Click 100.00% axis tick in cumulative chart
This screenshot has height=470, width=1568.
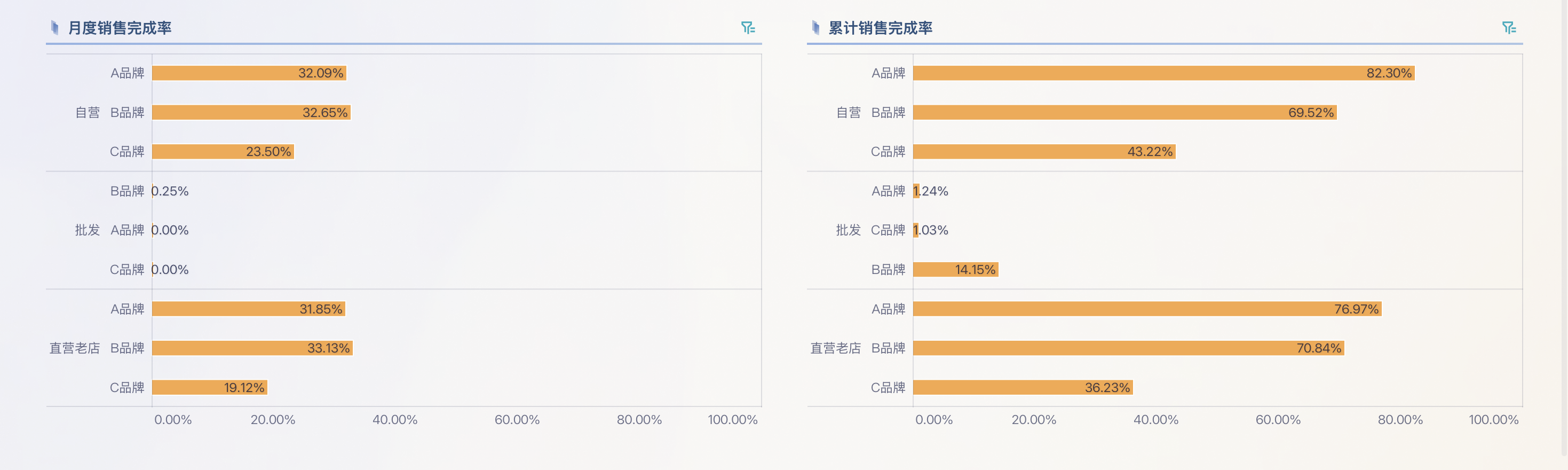[x=1494, y=419]
